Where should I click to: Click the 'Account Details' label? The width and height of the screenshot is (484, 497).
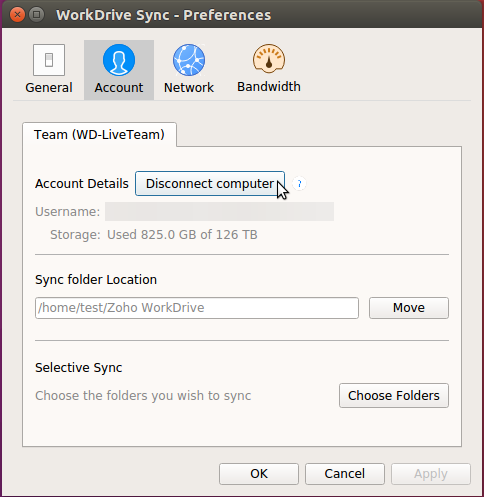coord(82,184)
